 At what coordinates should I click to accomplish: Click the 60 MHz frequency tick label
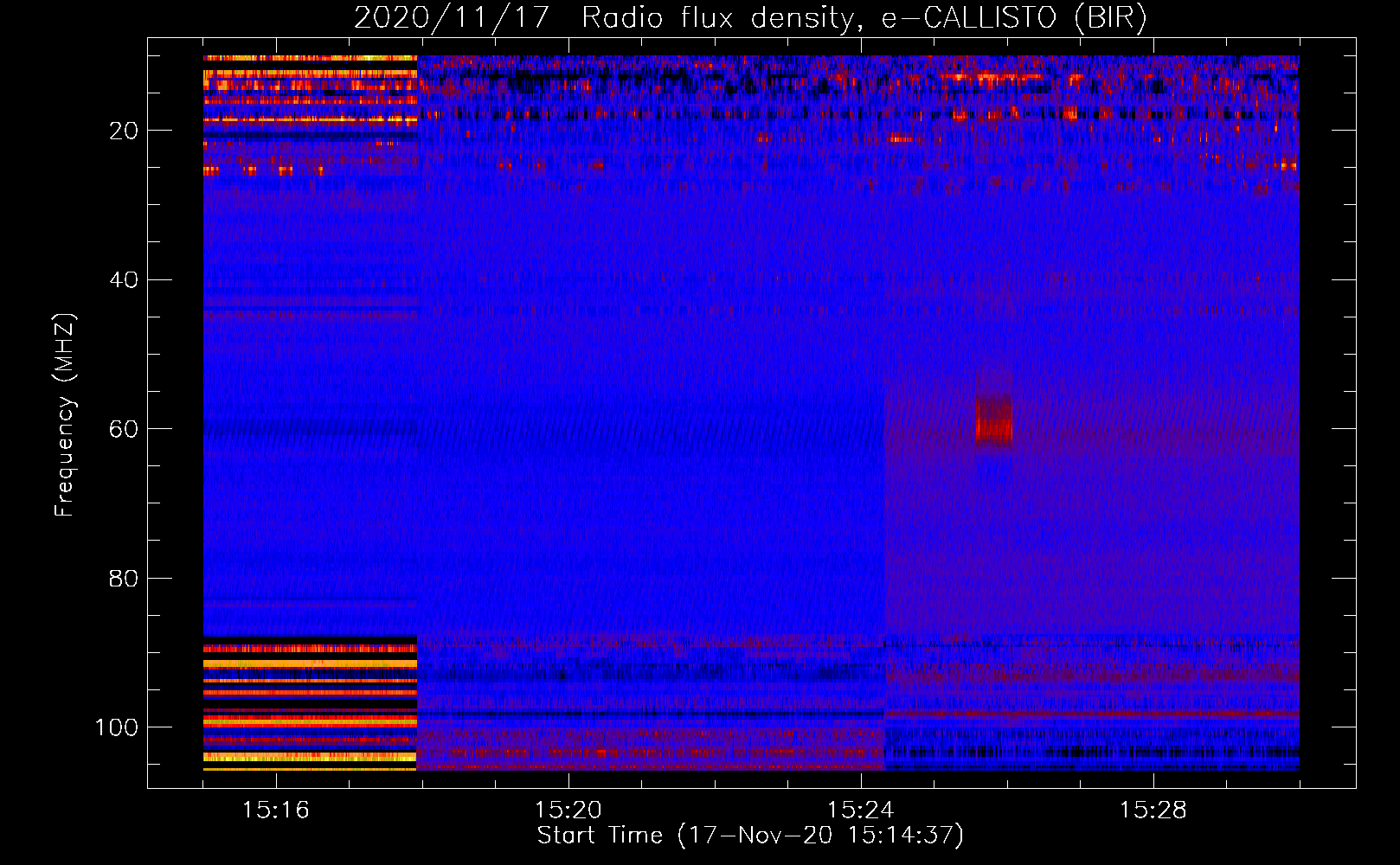click(124, 429)
